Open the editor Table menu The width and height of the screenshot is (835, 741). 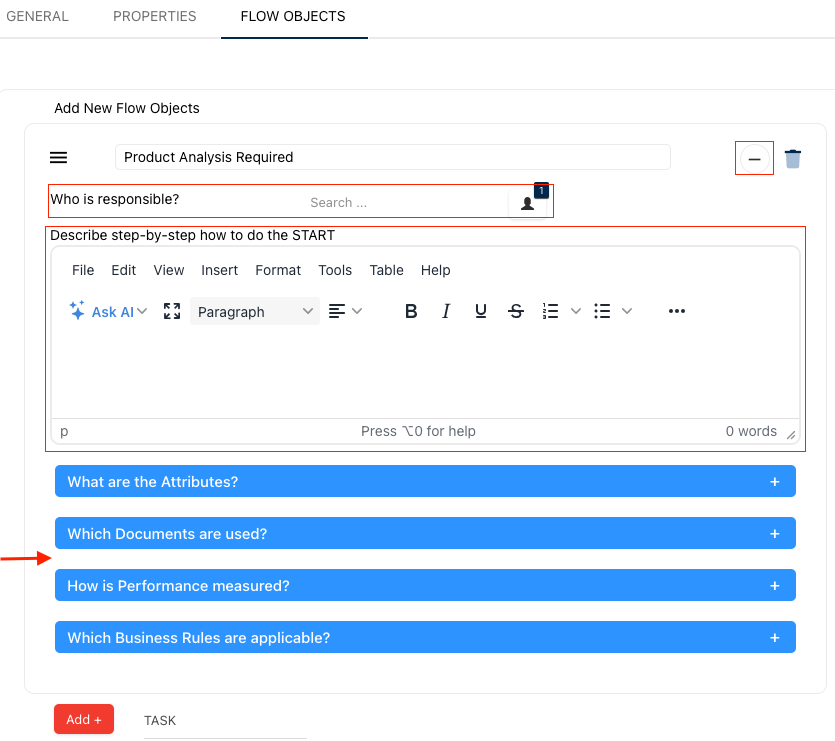[387, 271]
